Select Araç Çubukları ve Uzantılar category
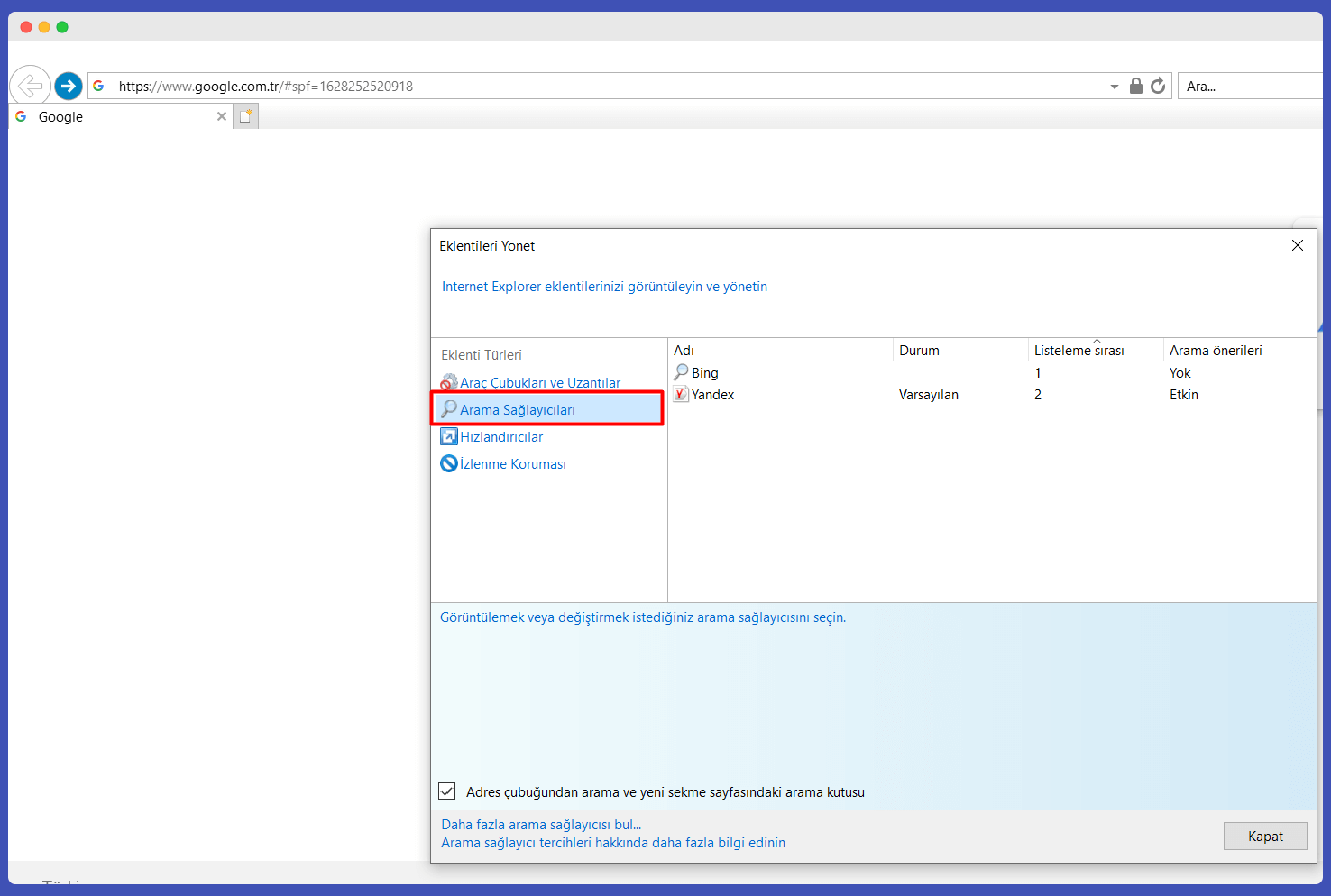Viewport: 1331px width, 896px height. 540,383
